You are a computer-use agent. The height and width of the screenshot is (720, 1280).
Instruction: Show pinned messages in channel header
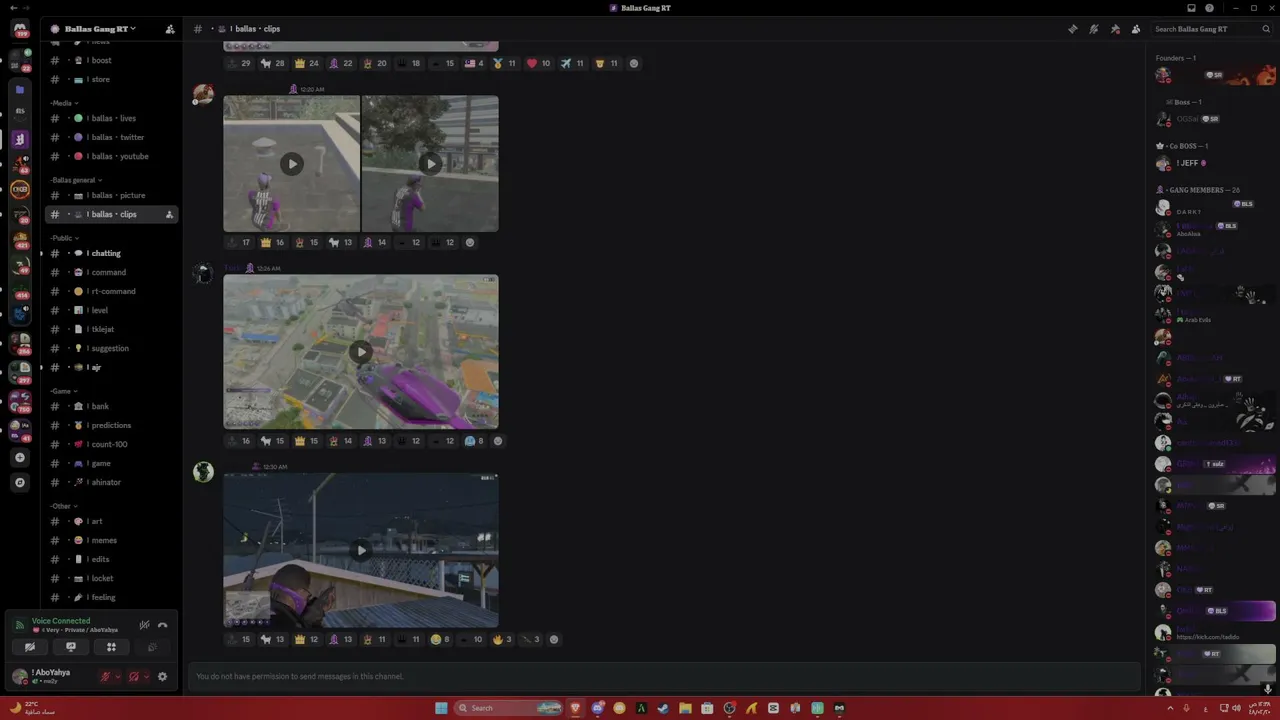pos(1115,29)
